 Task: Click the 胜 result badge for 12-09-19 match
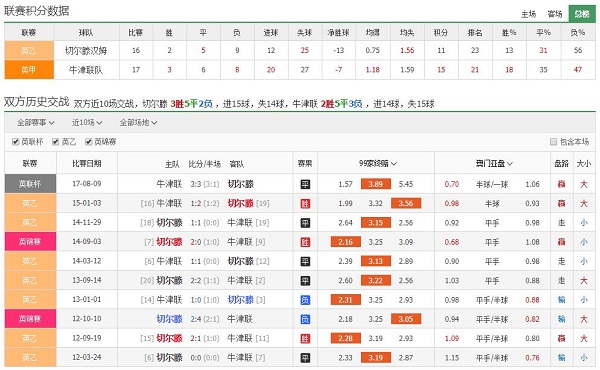pyautogui.click(x=305, y=338)
